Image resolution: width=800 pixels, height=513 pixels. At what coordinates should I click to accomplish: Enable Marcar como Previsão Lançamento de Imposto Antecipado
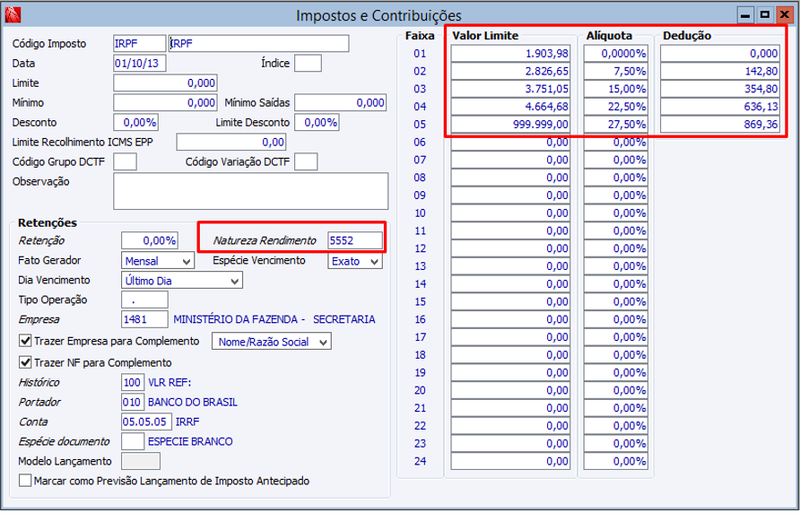pyautogui.click(x=25, y=481)
